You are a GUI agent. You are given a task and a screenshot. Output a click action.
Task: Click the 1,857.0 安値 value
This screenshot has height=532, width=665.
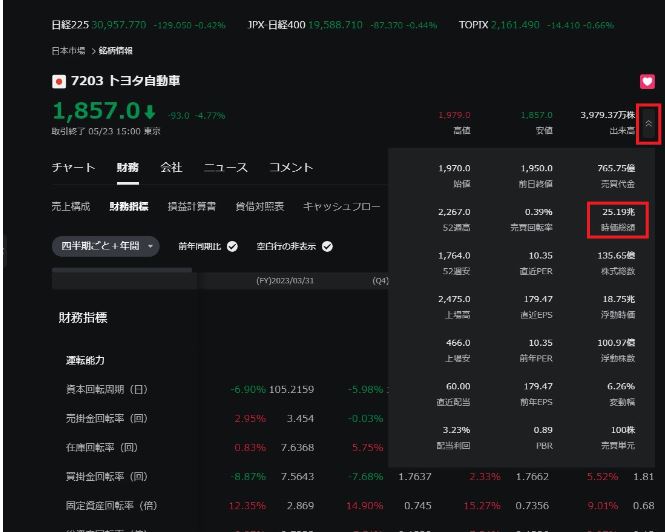(x=536, y=115)
